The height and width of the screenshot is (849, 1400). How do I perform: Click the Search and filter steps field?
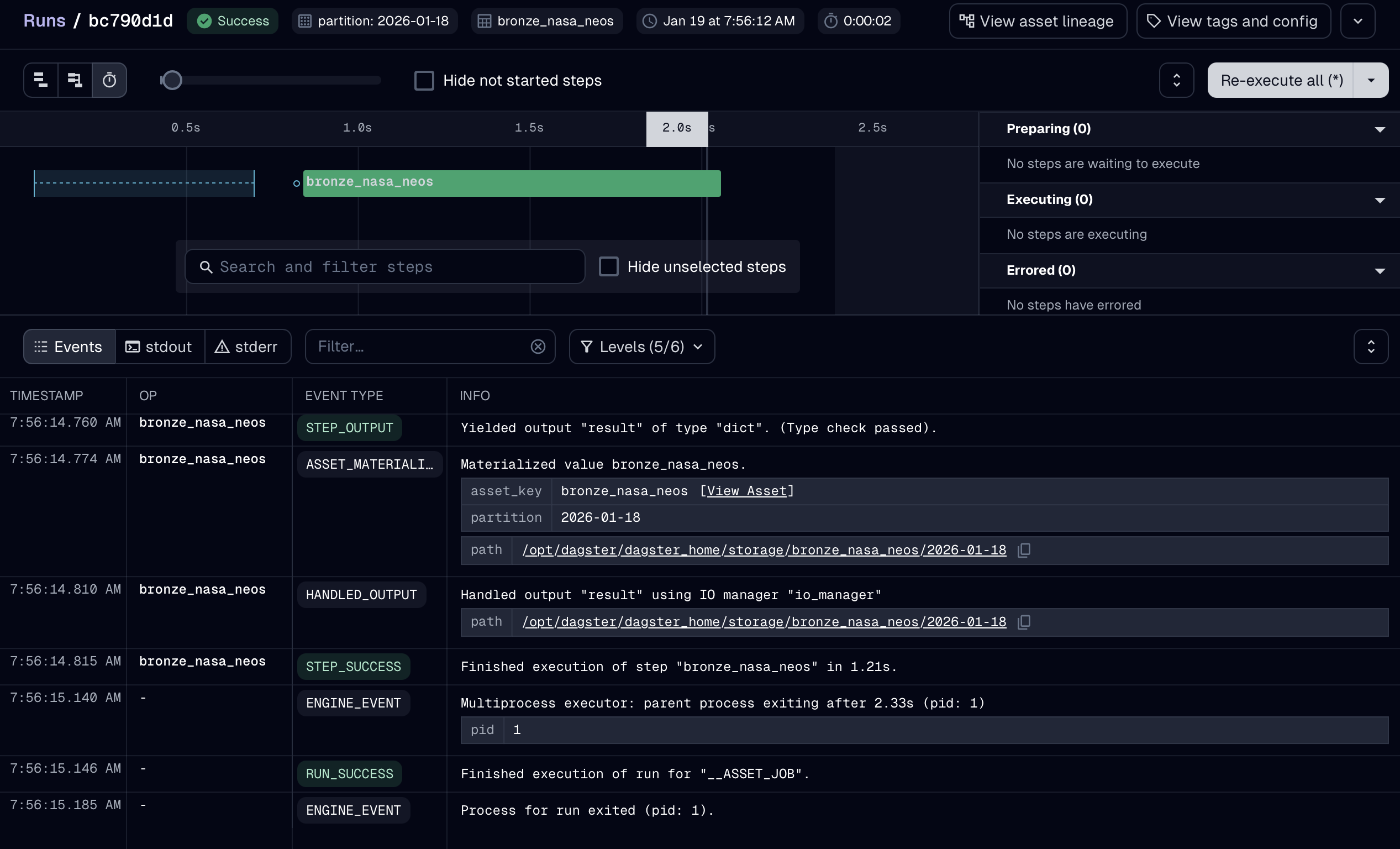[385, 266]
